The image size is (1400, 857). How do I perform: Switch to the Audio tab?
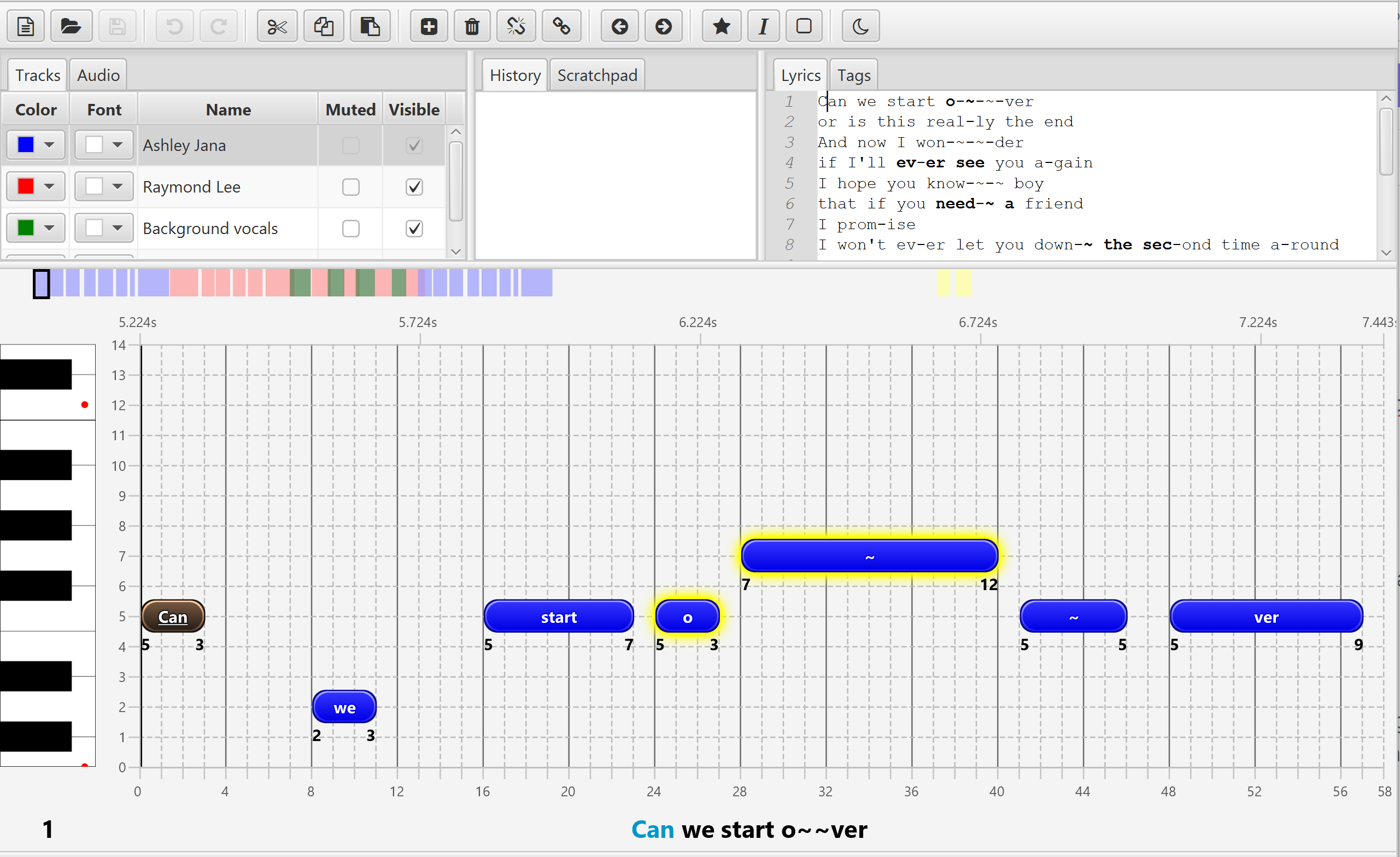(x=98, y=75)
